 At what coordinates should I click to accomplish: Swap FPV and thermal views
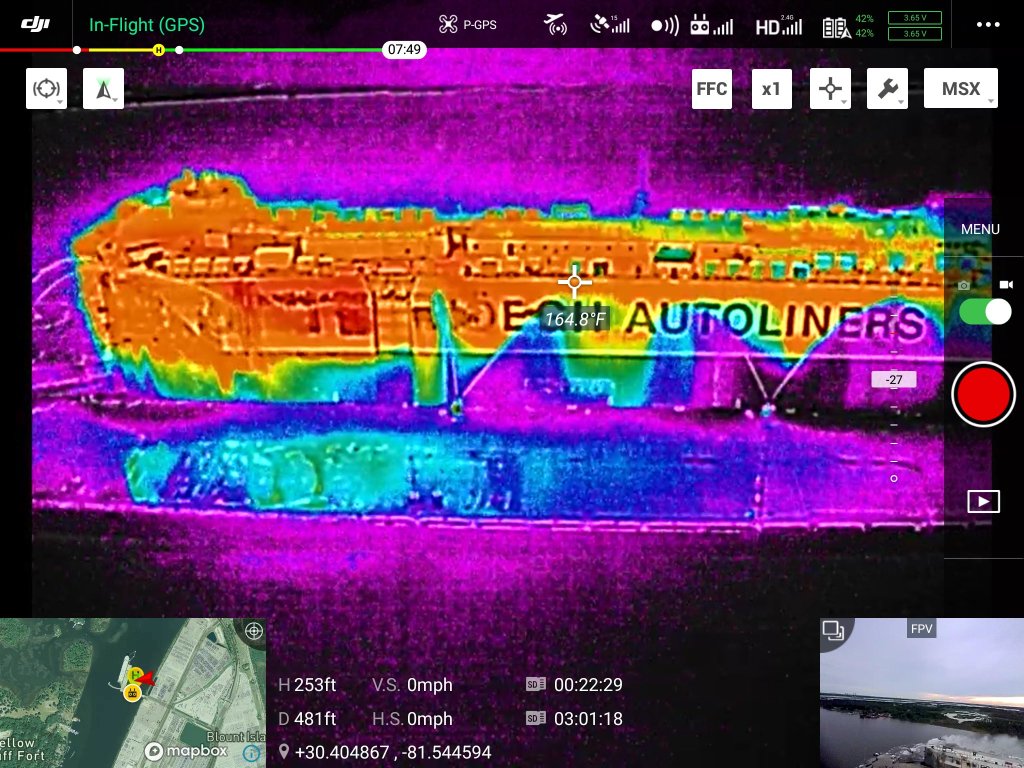tap(833, 630)
